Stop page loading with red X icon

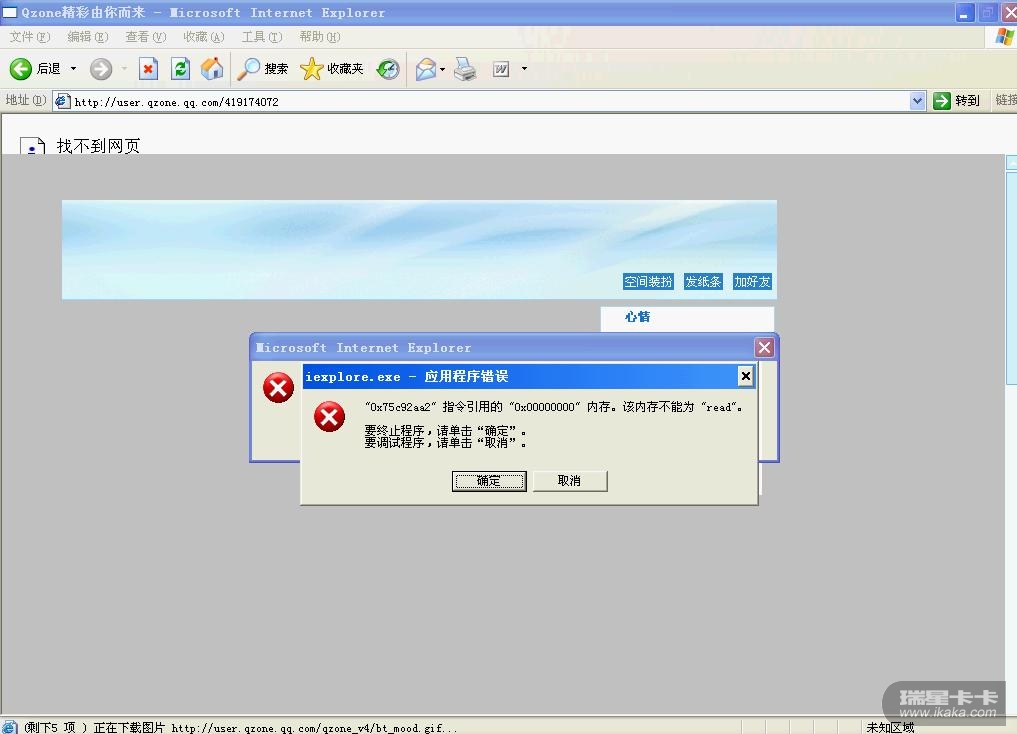coord(149,69)
